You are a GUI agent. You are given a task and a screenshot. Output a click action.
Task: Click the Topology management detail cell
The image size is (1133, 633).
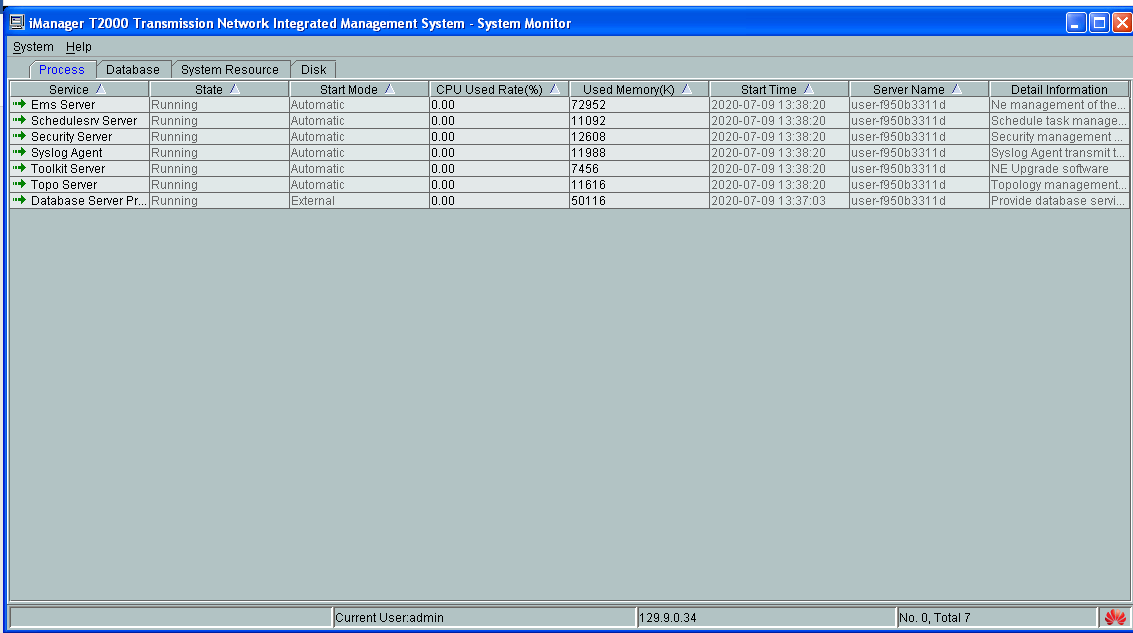coord(1059,184)
